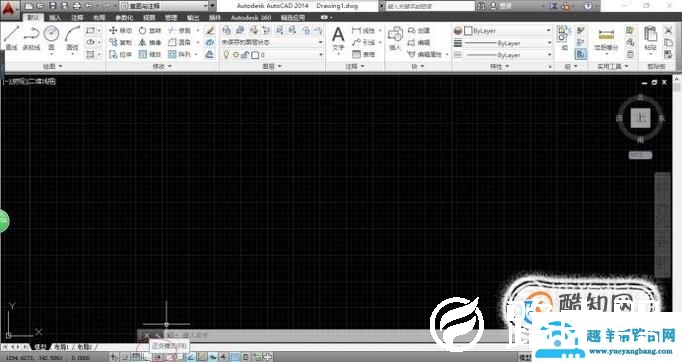The image size is (682, 362).
Task: Toggle Snap mode in the status bar
Action: click(x=124, y=357)
